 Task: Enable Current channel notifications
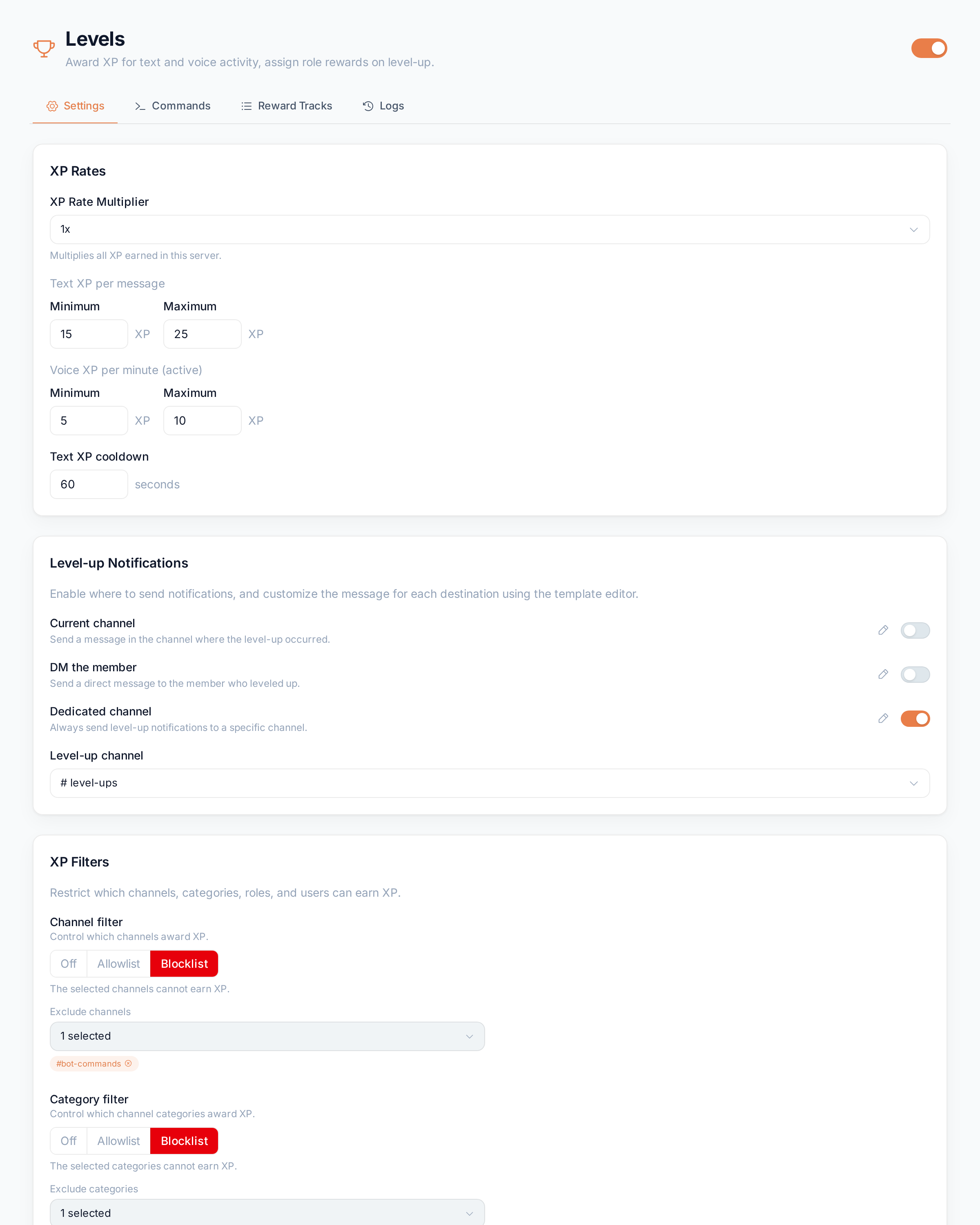click(915, 631)
